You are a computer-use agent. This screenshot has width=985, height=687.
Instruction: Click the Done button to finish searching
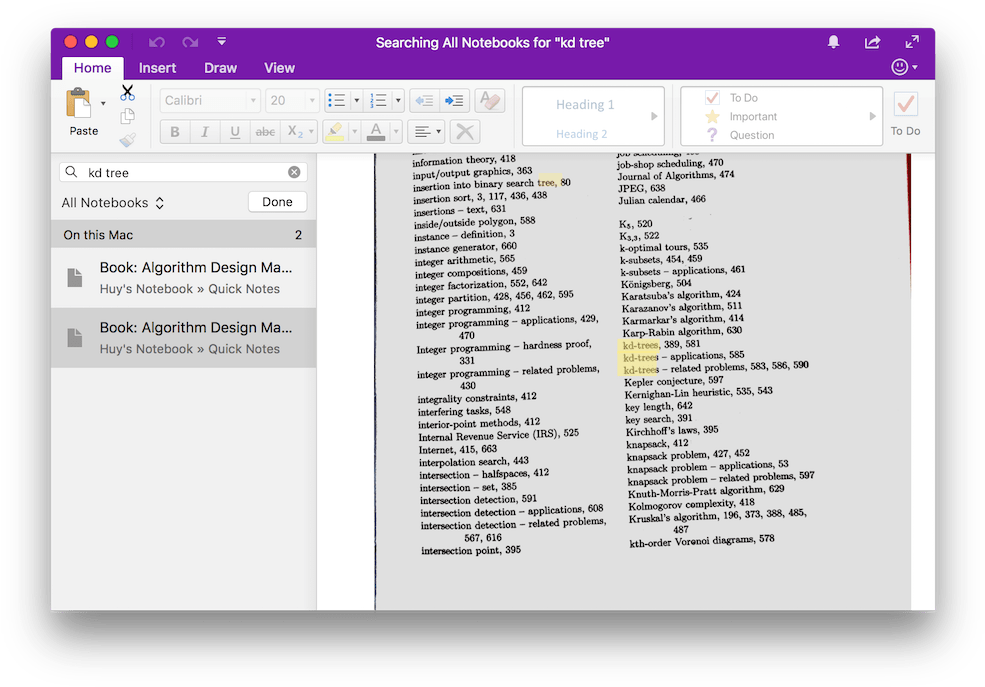point(277,201)
